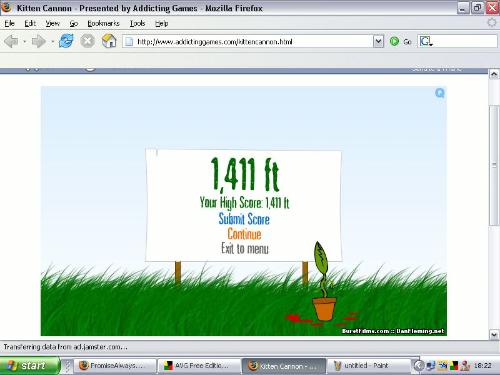Viewport: 500px width, 375px height.
Task: Open the Bookmarks menu
Action: (103, 23)
